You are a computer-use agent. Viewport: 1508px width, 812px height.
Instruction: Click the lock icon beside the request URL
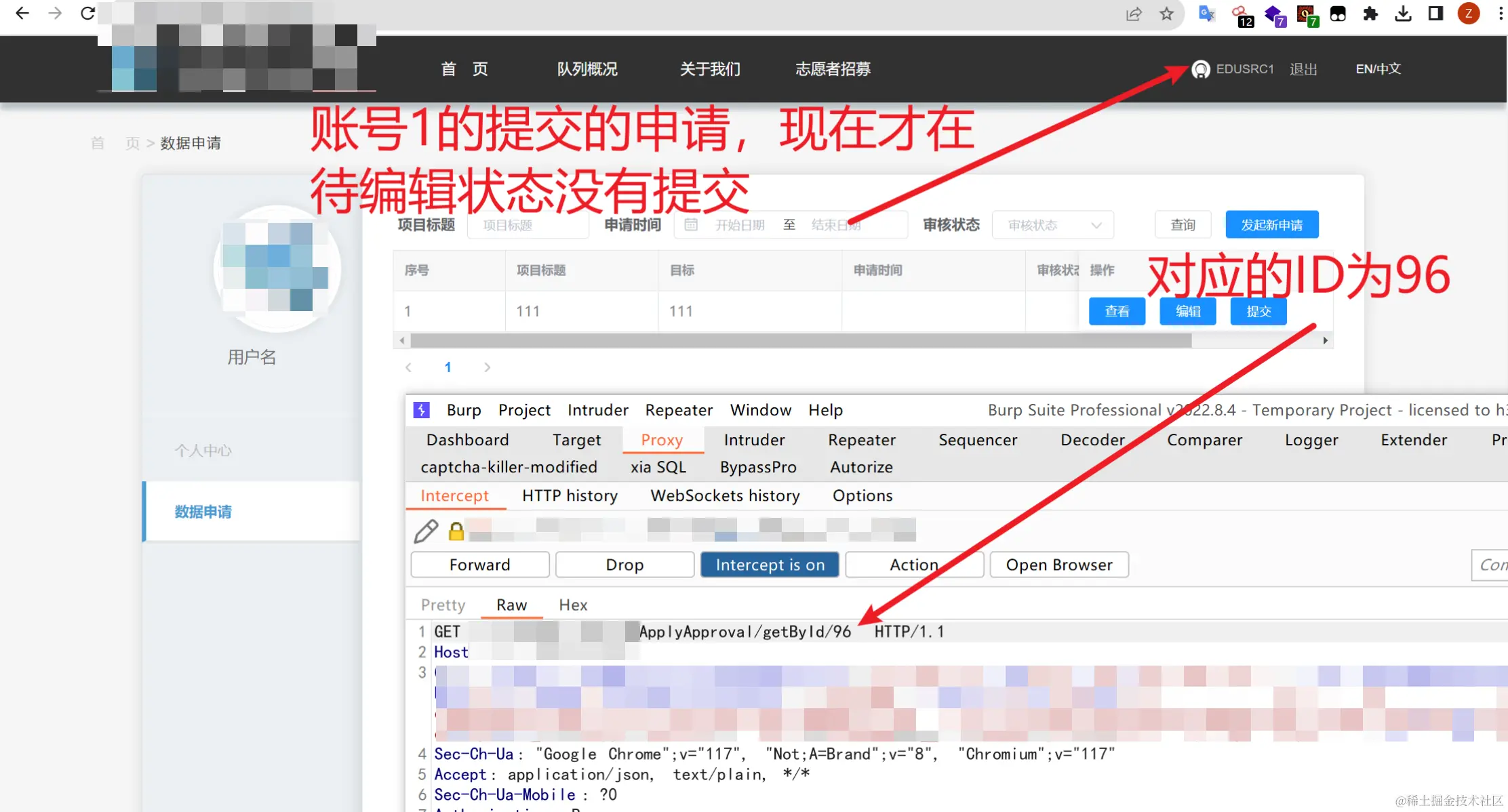(456, 531)
